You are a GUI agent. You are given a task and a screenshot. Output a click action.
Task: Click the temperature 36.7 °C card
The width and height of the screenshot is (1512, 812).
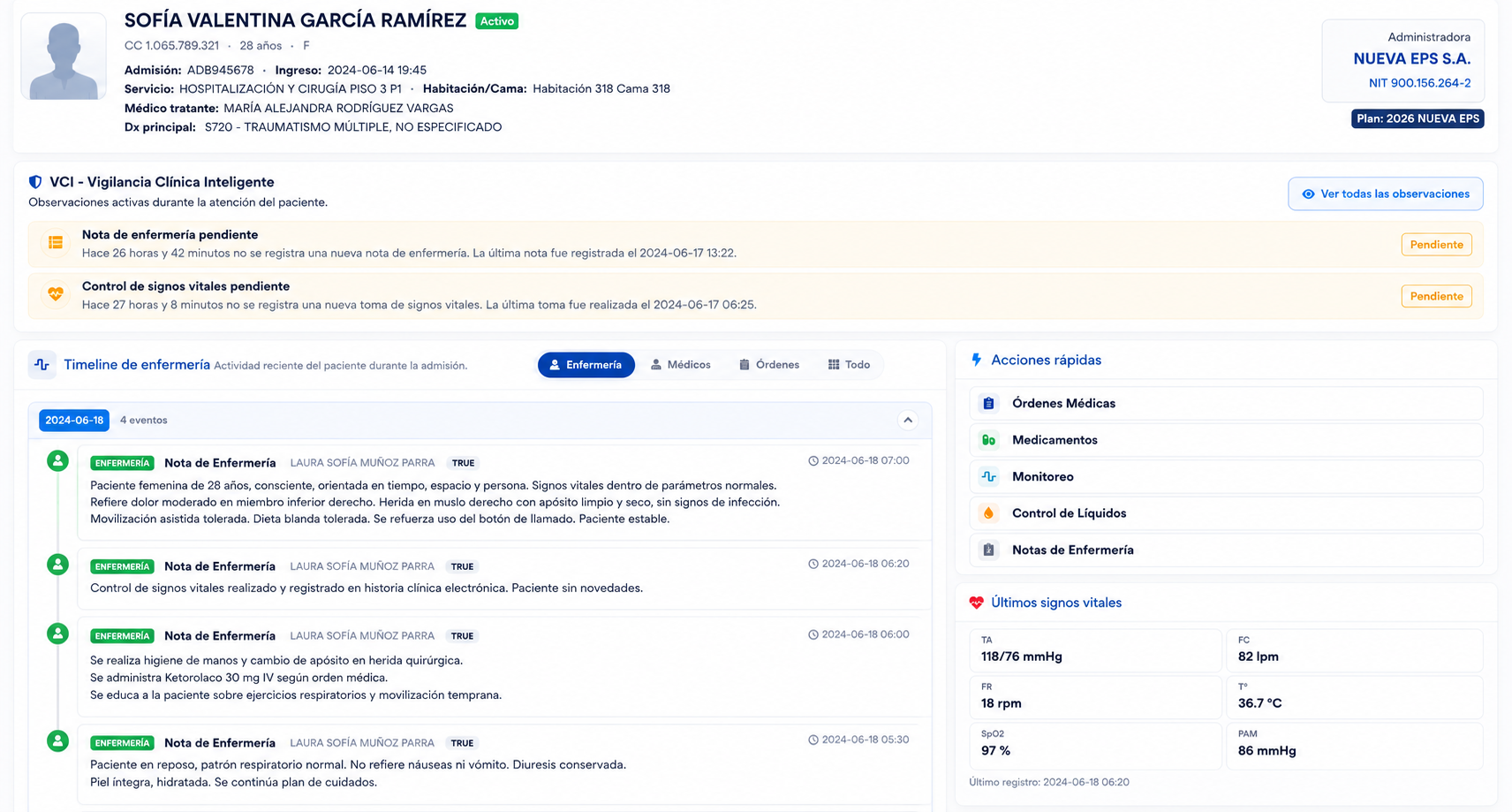[1354, 697]
